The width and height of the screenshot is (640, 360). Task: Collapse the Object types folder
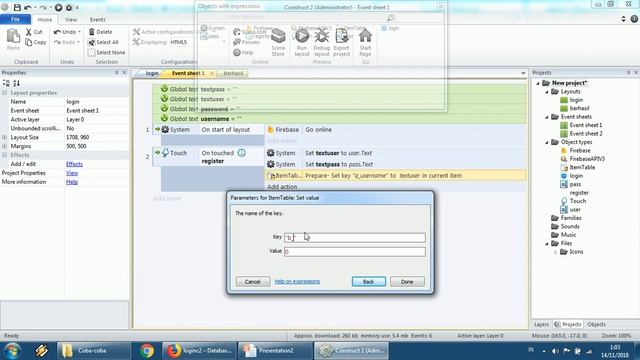[547, 142]
